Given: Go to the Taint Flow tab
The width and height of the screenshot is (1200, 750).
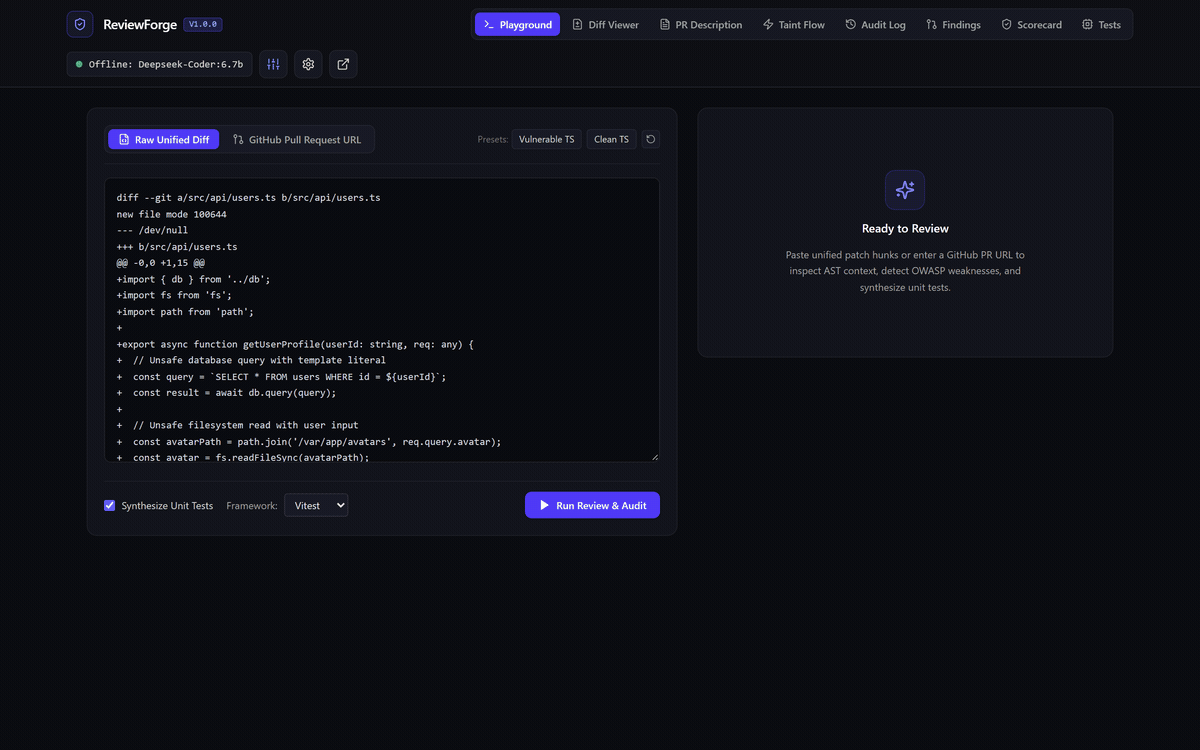Looking at the screenshot, I should click(x=794, y=24).
